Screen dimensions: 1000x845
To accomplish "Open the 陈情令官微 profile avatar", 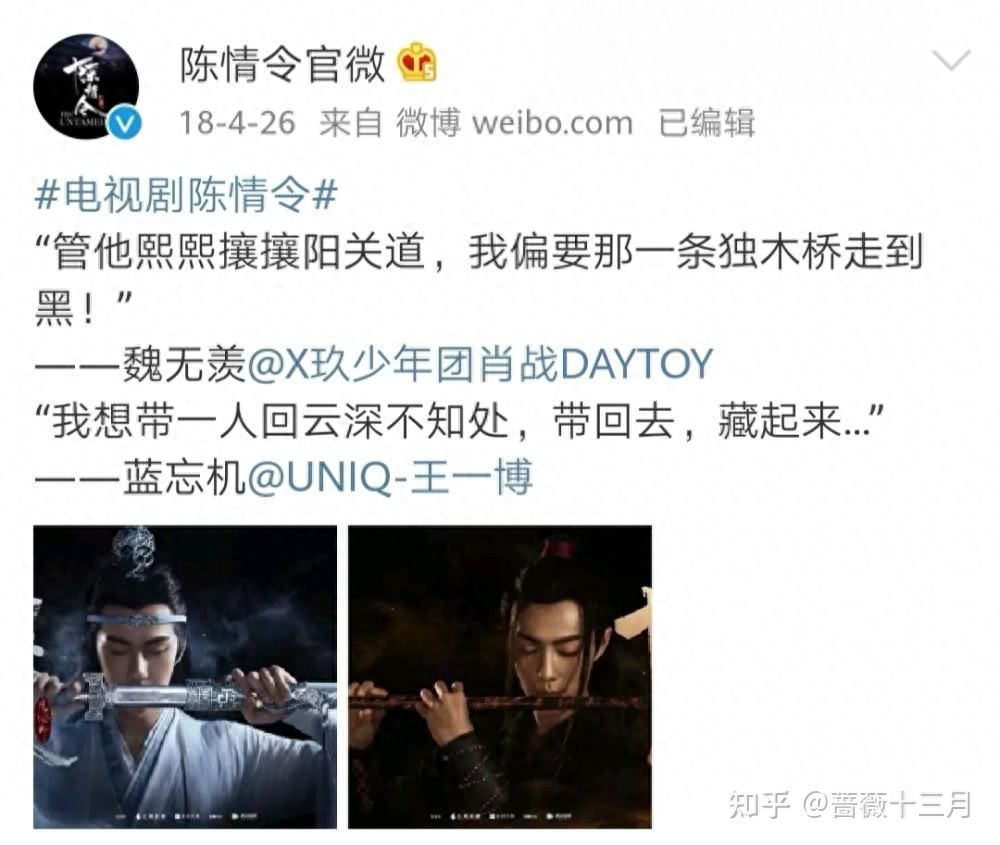I will point(86,86).
